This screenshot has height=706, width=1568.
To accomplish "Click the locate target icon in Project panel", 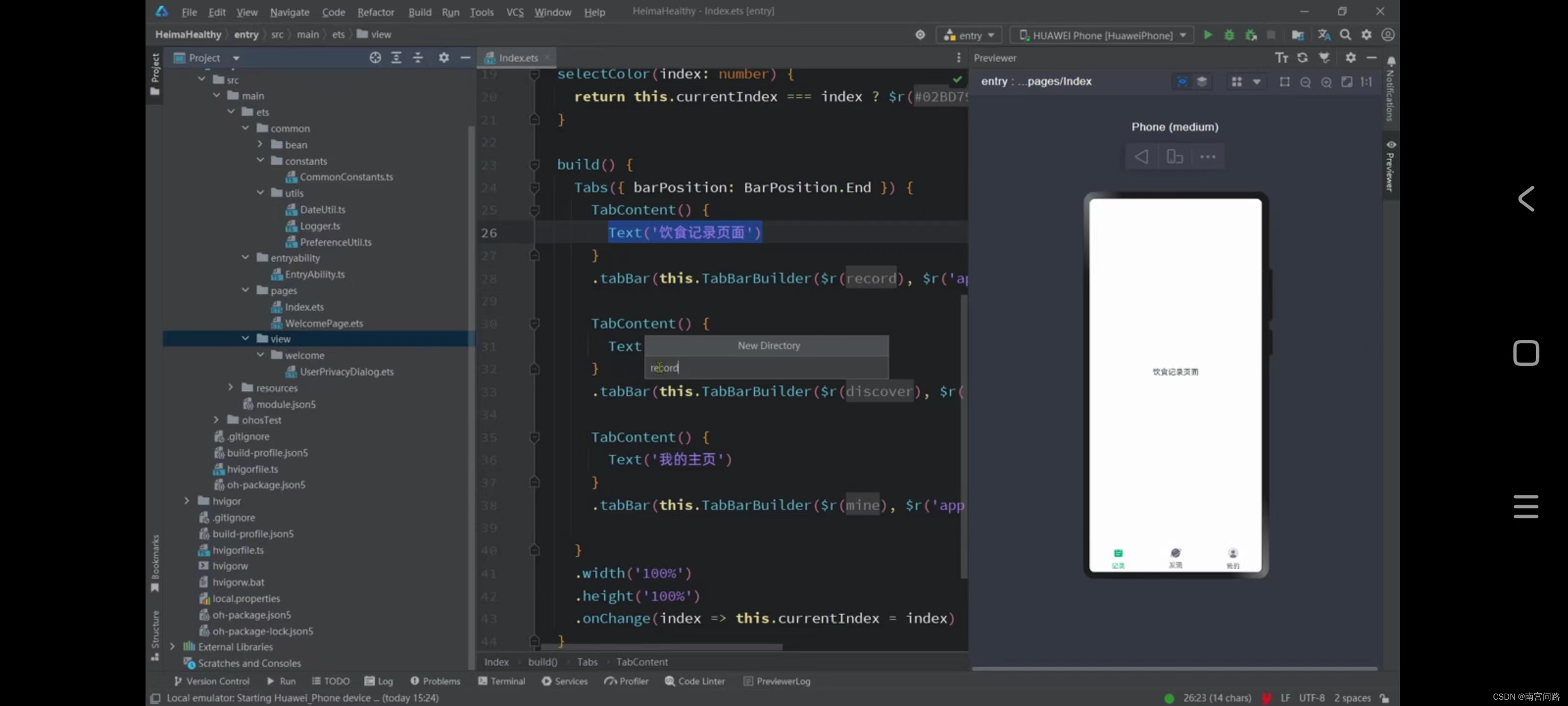I will click(x=375, y=57).
